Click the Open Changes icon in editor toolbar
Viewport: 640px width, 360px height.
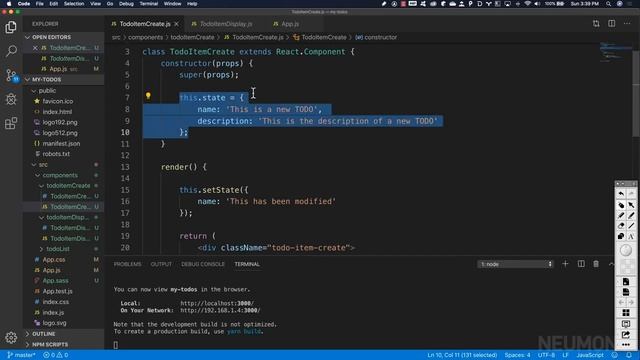(596, 24)
